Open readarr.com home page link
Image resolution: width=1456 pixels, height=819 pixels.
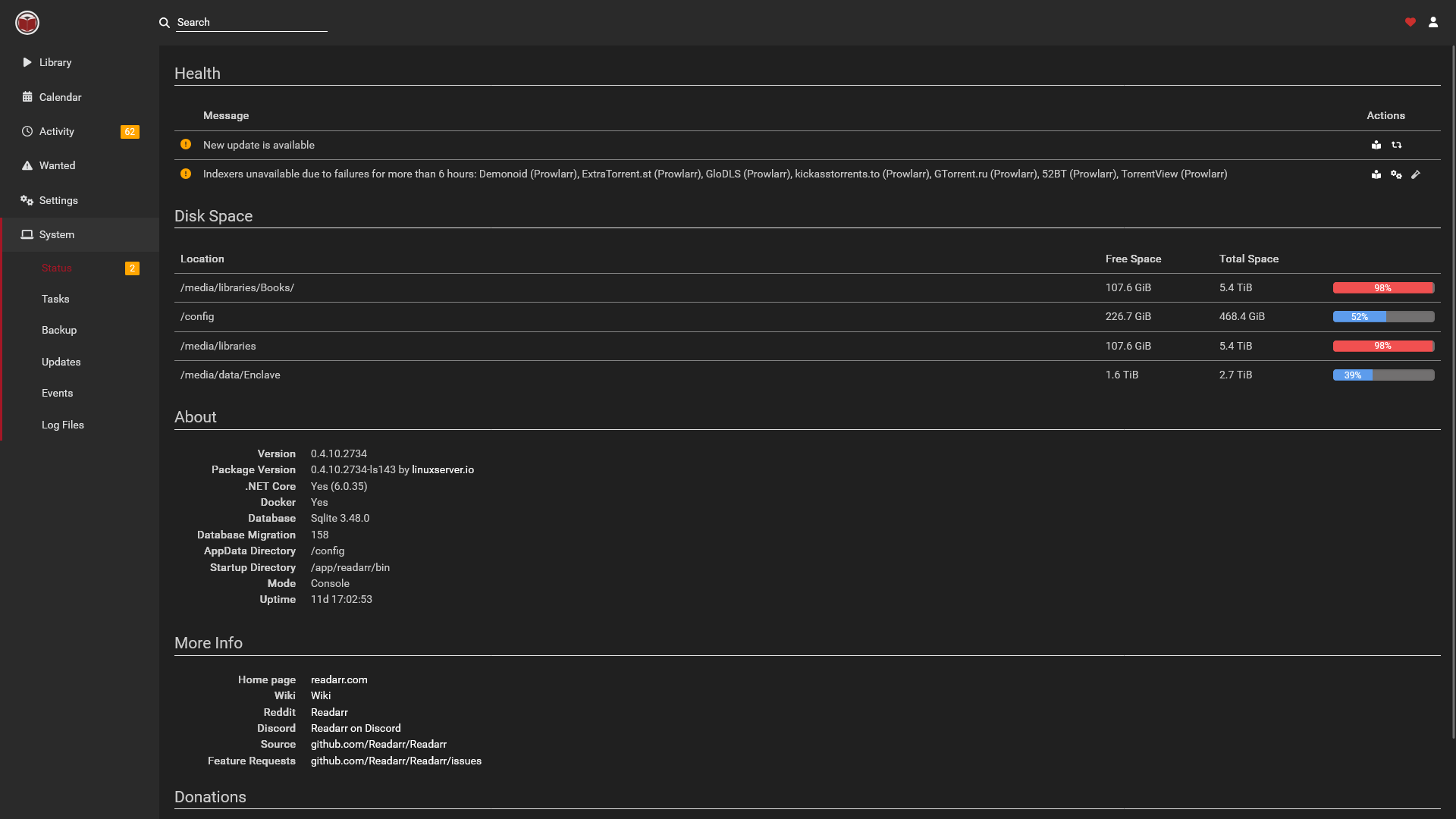[339, 679]
